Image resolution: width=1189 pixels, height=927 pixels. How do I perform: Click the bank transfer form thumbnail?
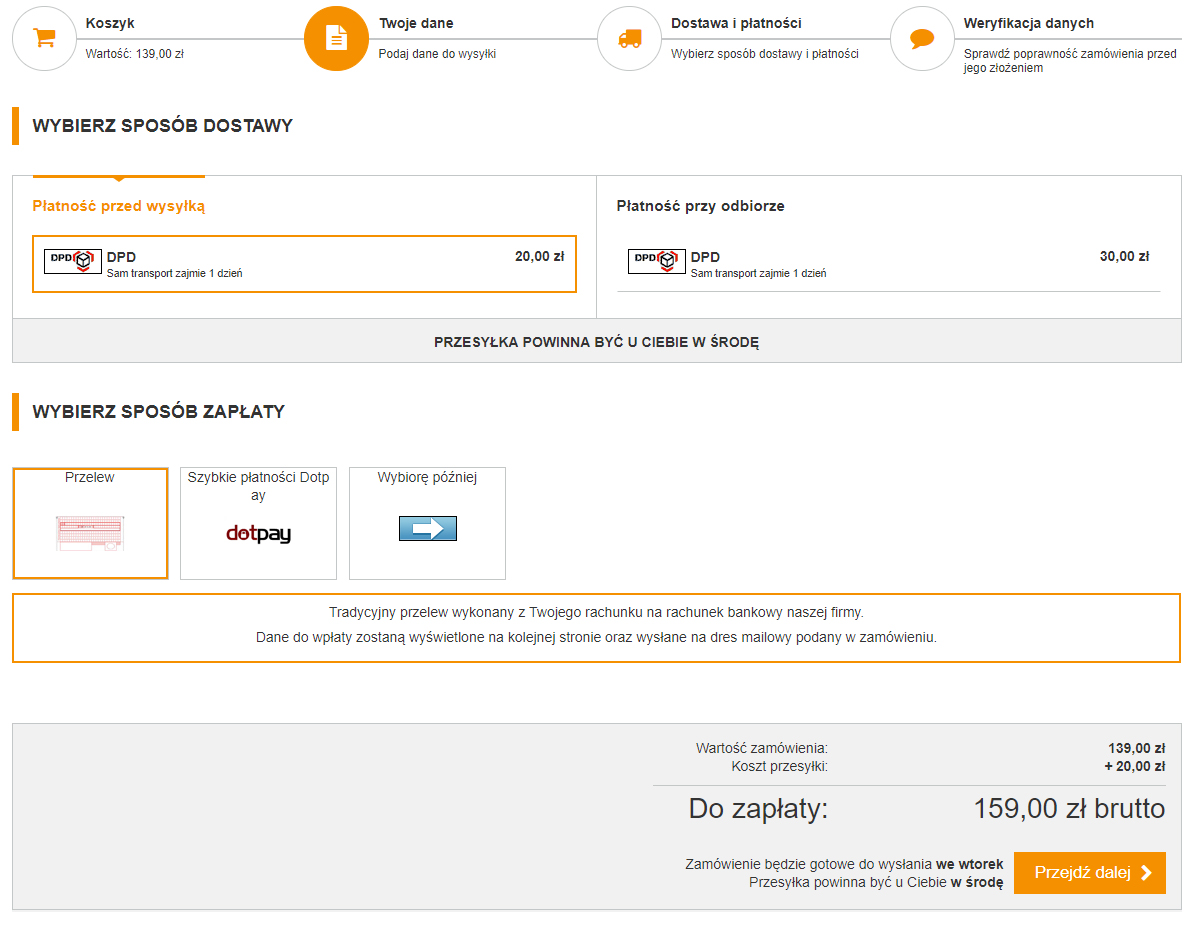click(x=90, y=532)
